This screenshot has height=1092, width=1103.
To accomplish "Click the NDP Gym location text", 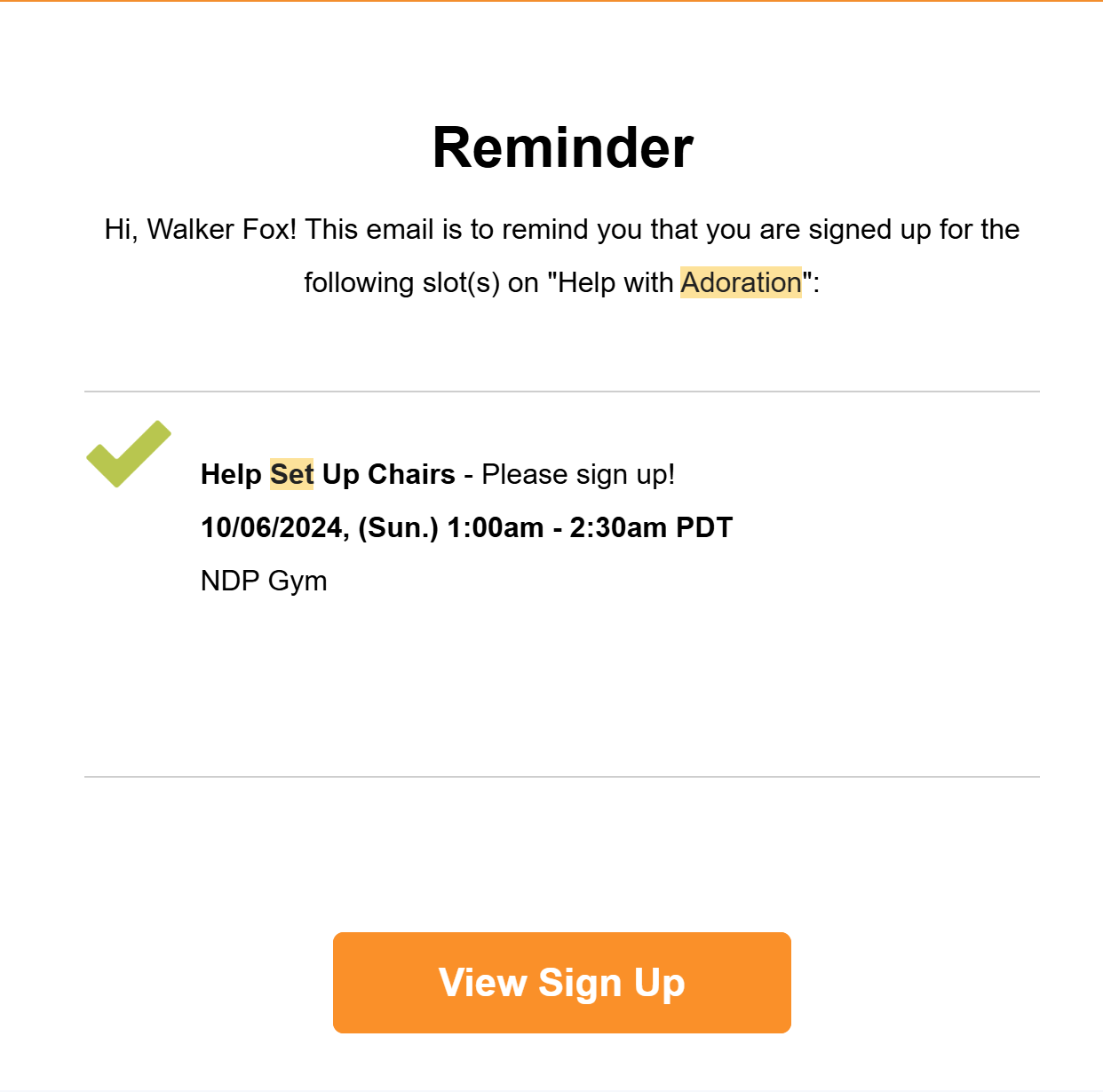I will click(x=264, y=581).
